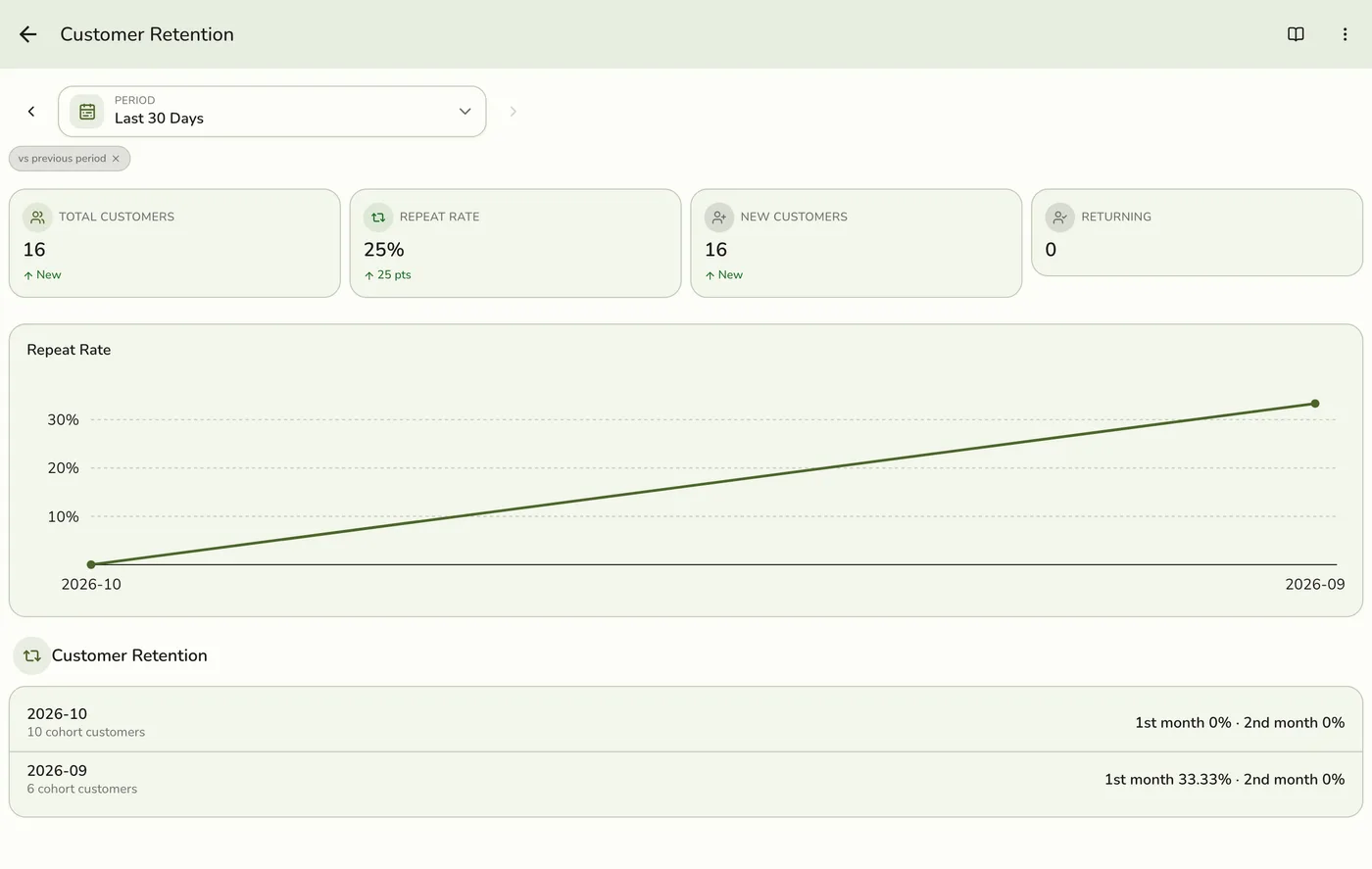Go to the next period chevron
The image size is (1372, 869).
(x=513, y=112)
